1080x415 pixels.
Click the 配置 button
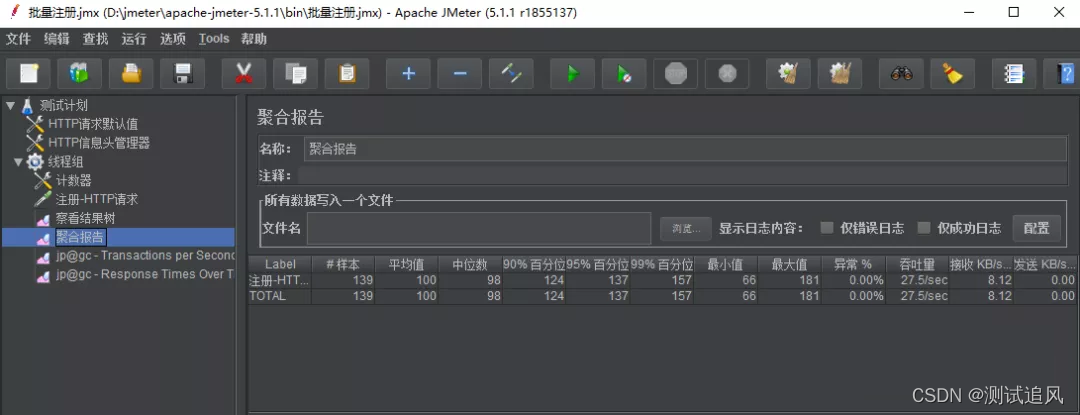click(1037, 228)
